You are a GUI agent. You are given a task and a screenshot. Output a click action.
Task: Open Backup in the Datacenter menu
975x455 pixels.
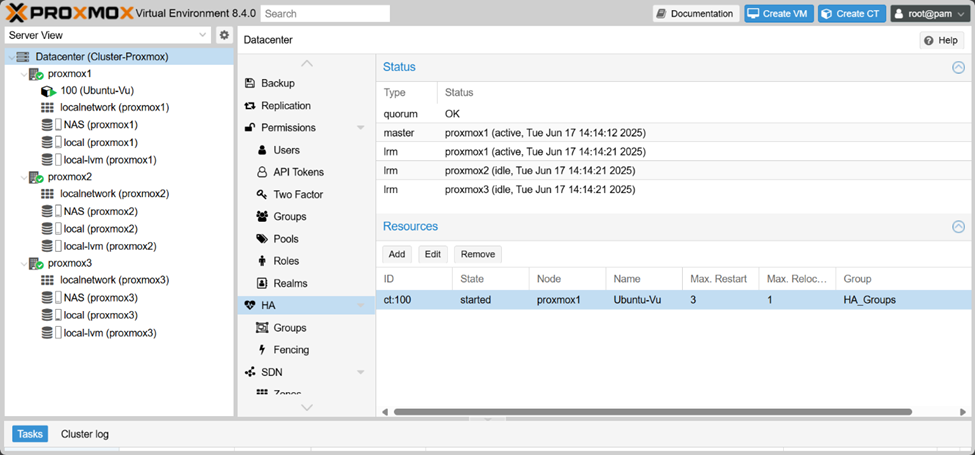277,83
